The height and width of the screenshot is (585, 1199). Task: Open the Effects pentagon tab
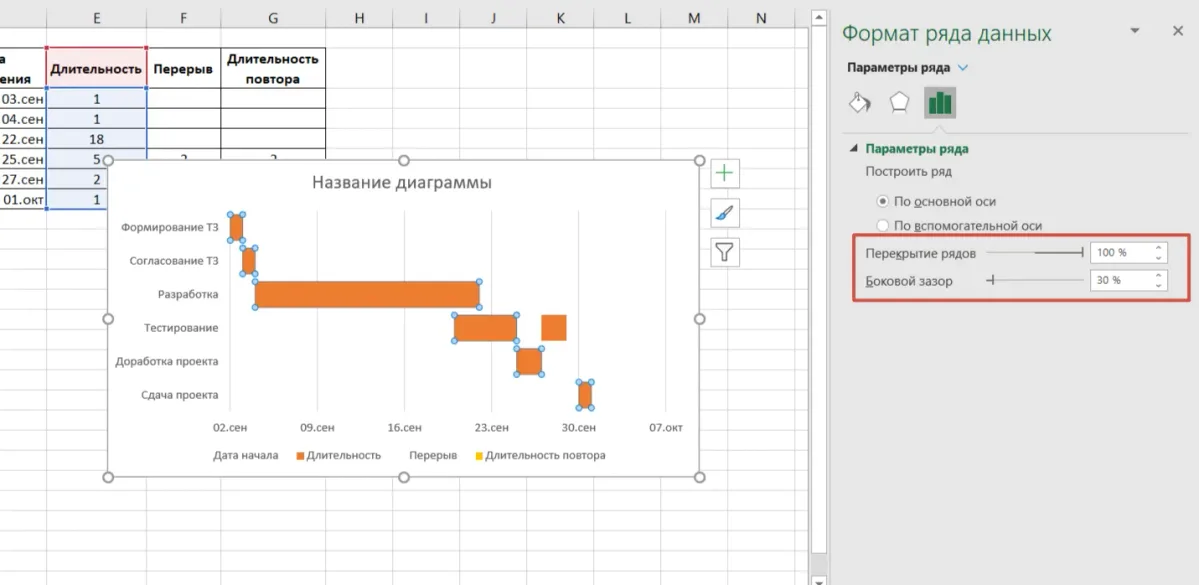900,102
